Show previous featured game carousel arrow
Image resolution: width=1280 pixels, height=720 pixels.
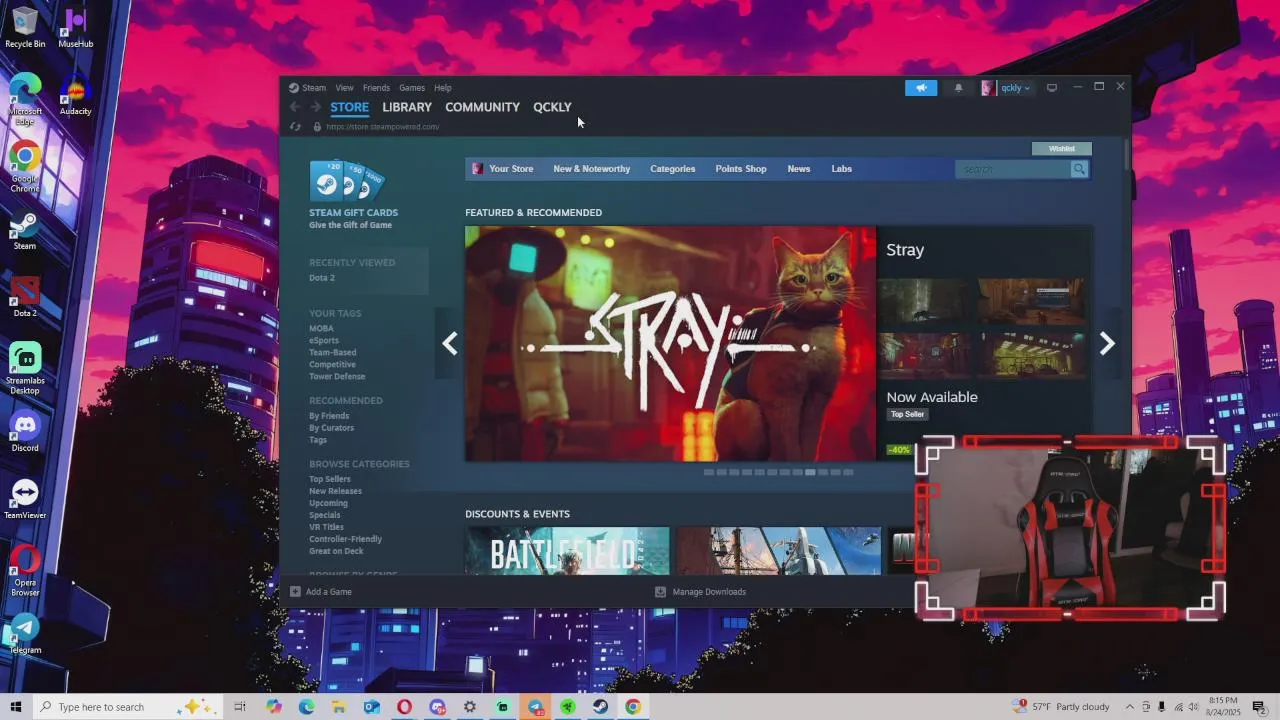[x=450, y=344]
